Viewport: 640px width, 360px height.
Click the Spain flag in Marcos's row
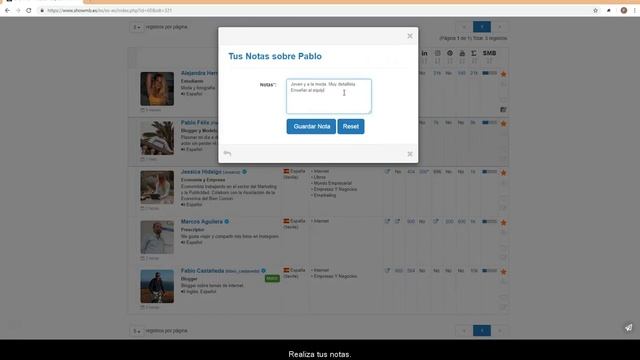tap(286, 221)
